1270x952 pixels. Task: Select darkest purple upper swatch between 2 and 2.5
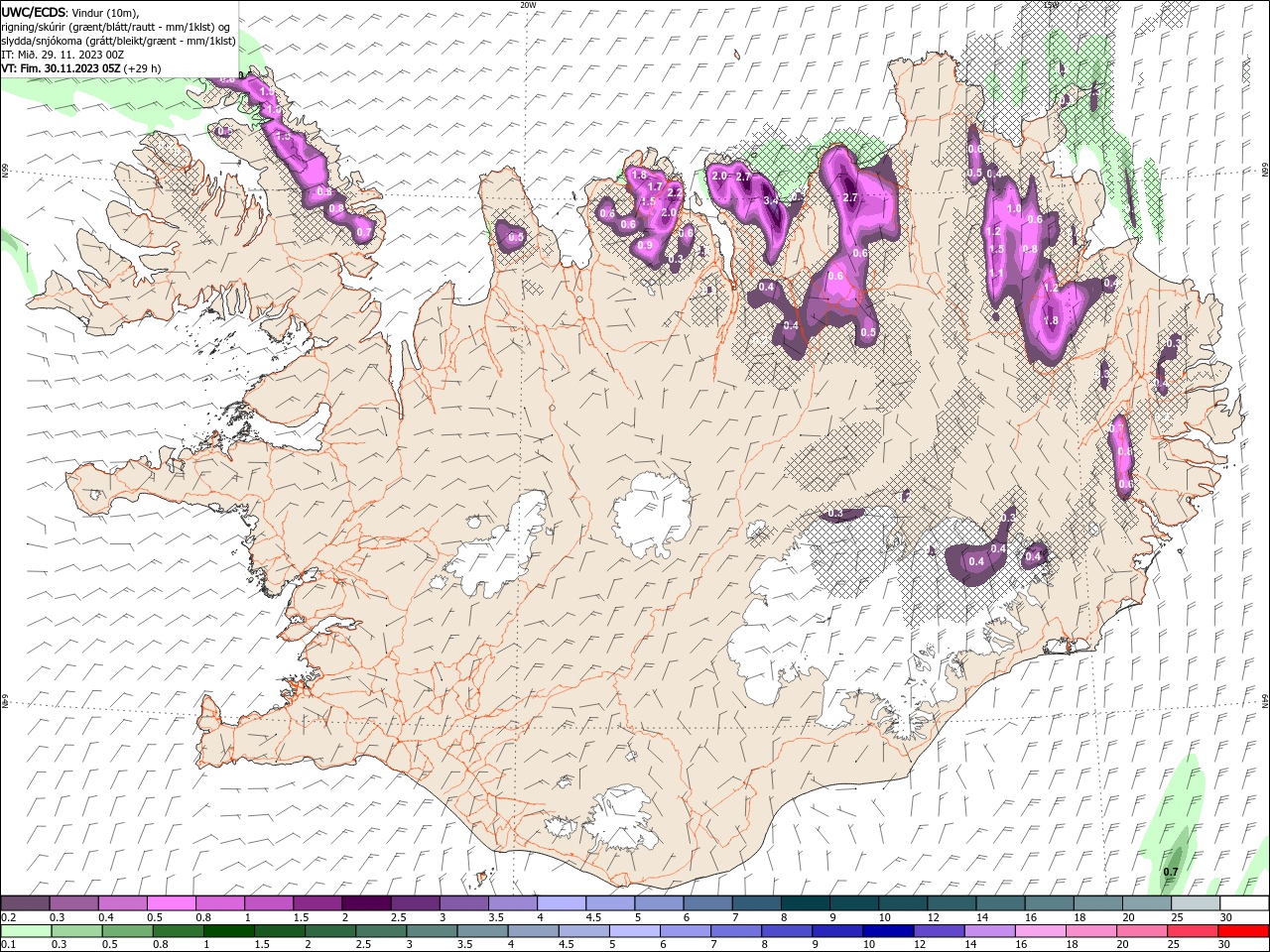click(366, 903)
